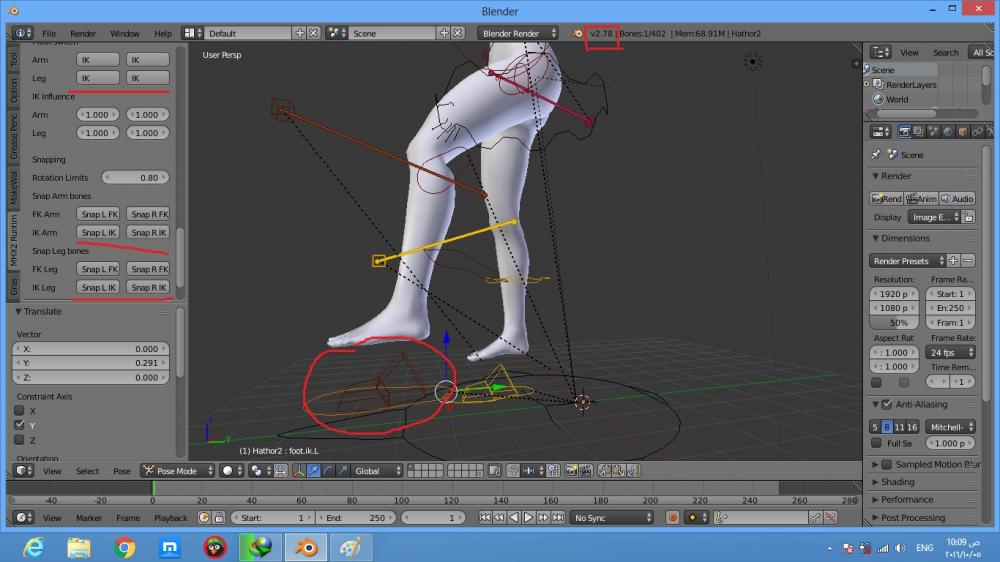
Task: Add a render preset with plus button
Action: (953, 261)
